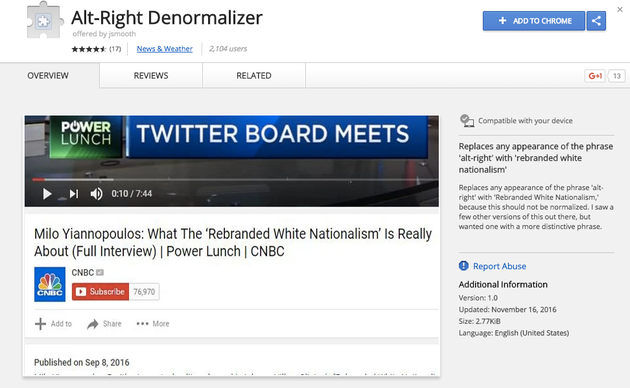Open the News & Weather category link
630x388 pixels.
[x=164, y=49]
